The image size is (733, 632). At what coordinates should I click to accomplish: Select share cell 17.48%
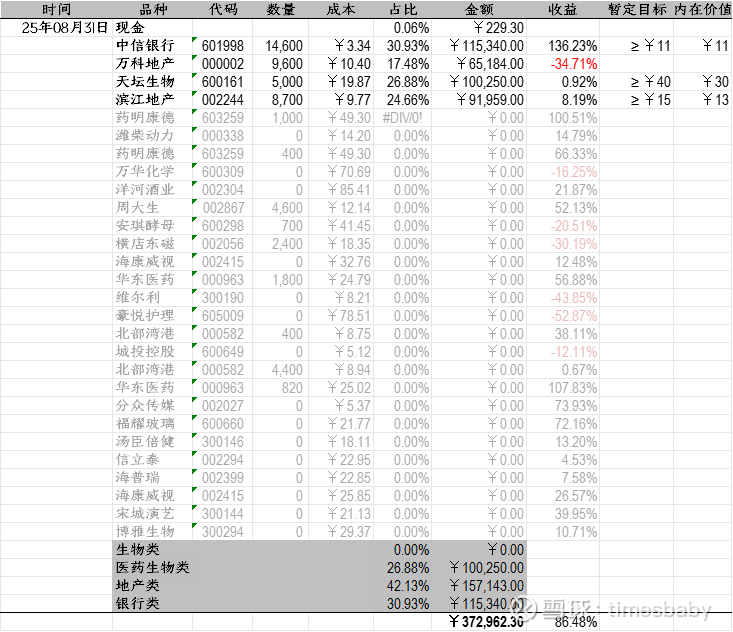pos(402,64)
